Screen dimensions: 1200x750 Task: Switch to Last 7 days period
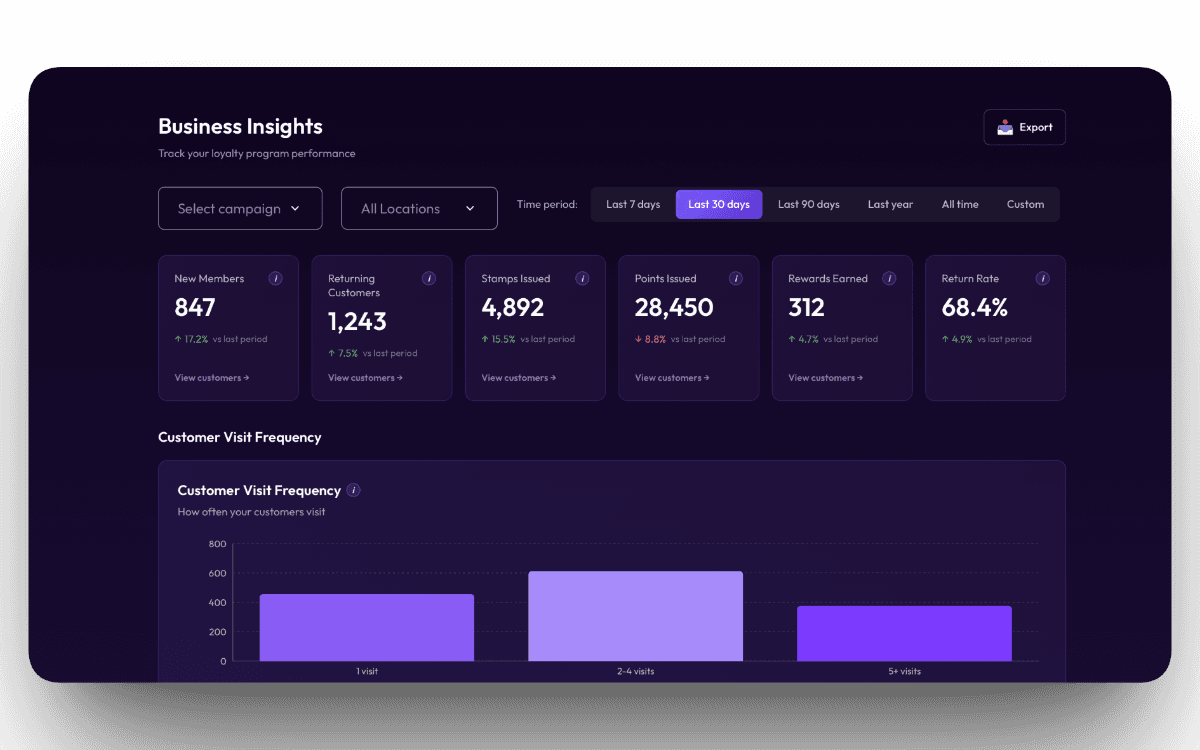(x=633, y=204)
